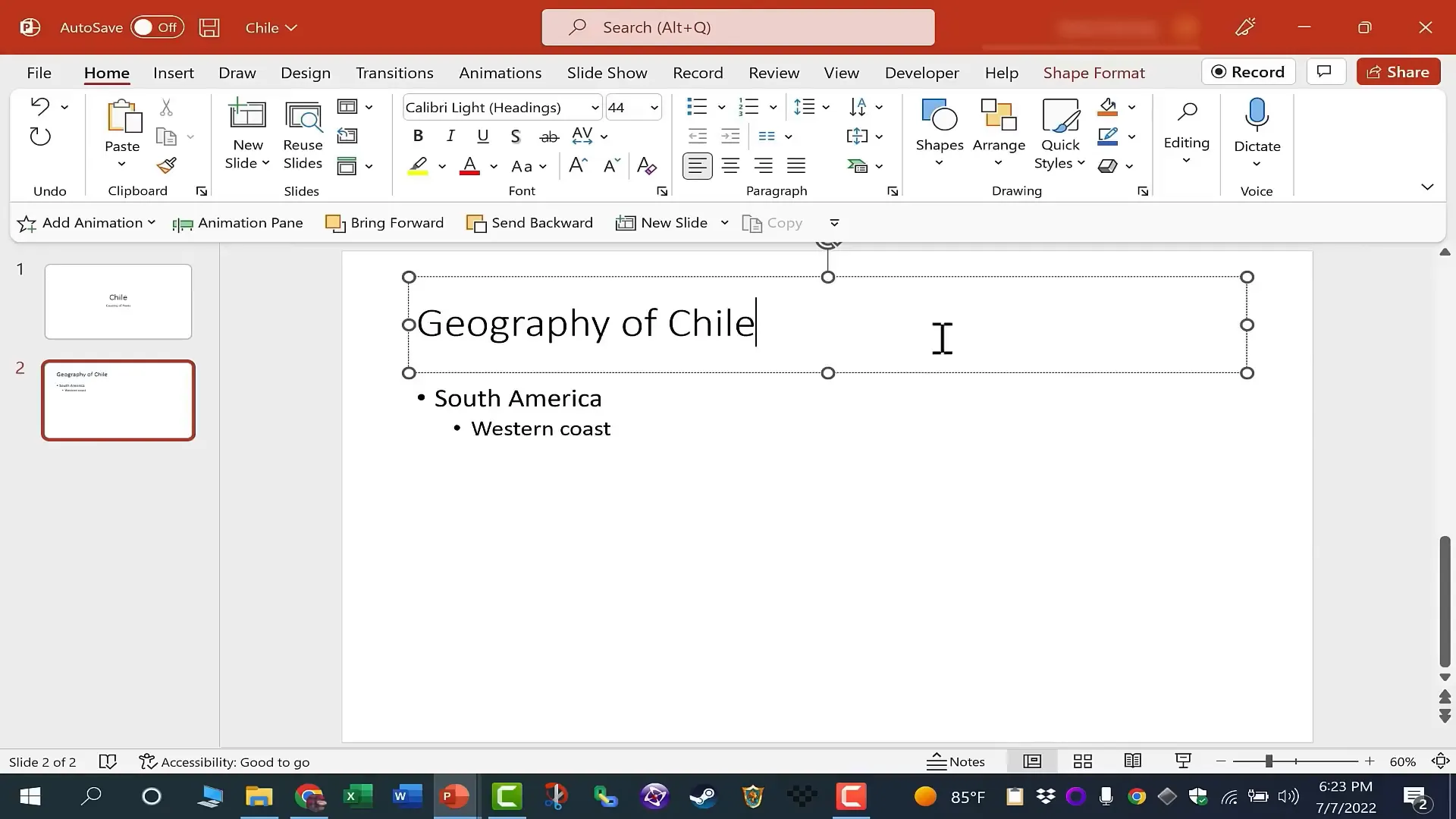Image resolution: width=1456 pixels, height=819 pixels.
Task: Toggle Underline formatting
Action: (x=482, y=136)
